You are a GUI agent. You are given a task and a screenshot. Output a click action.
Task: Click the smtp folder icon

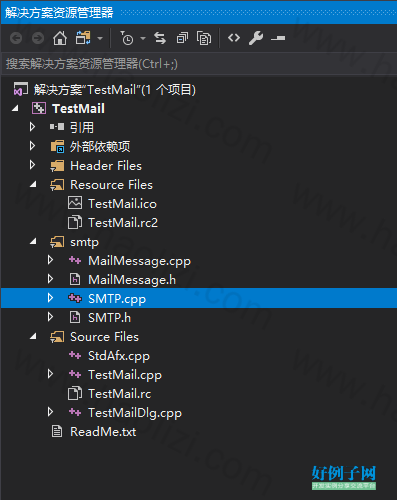coord(57,242)
